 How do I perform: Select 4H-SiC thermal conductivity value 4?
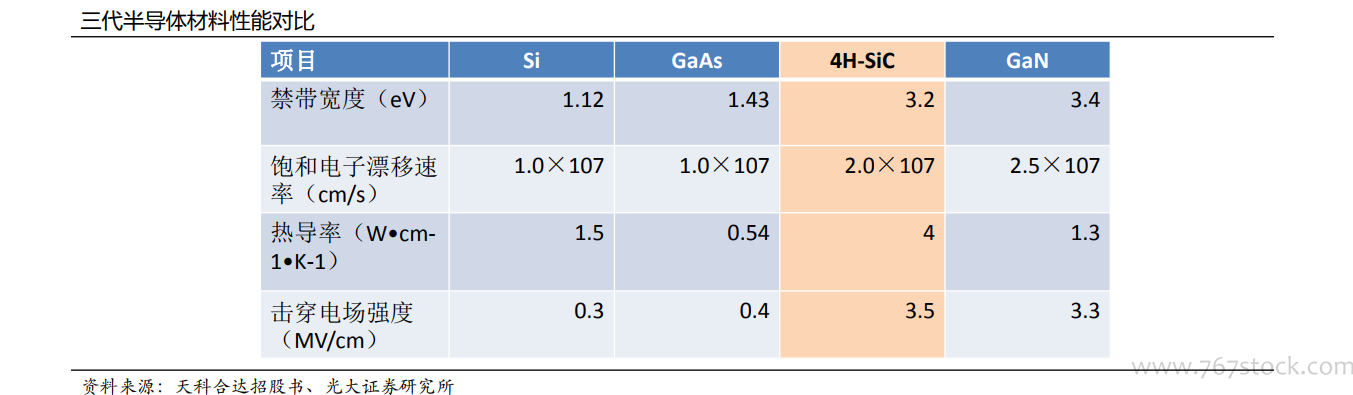tap(928, 233)
